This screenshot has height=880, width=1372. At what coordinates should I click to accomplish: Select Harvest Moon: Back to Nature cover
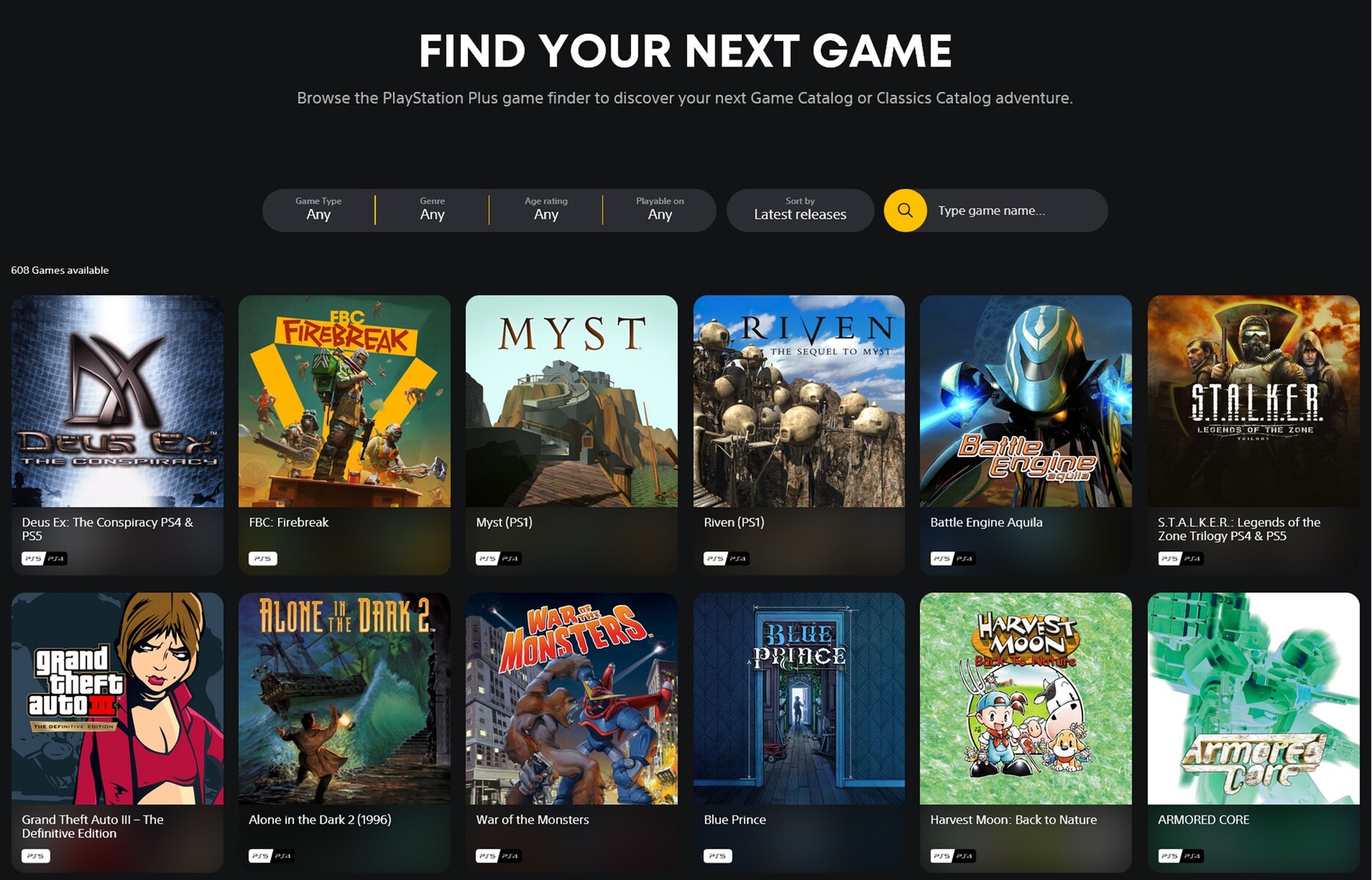pos(1026,698)
